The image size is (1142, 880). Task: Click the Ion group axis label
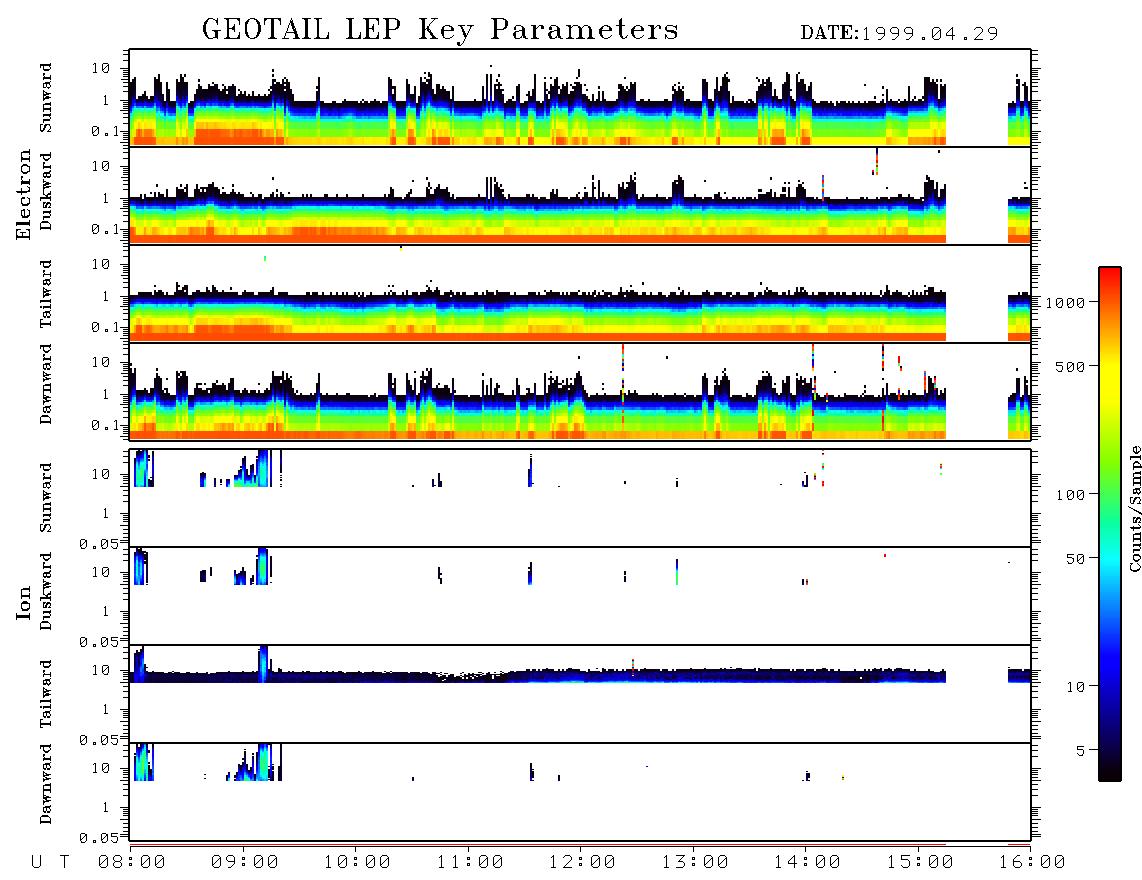click(23, 602)
